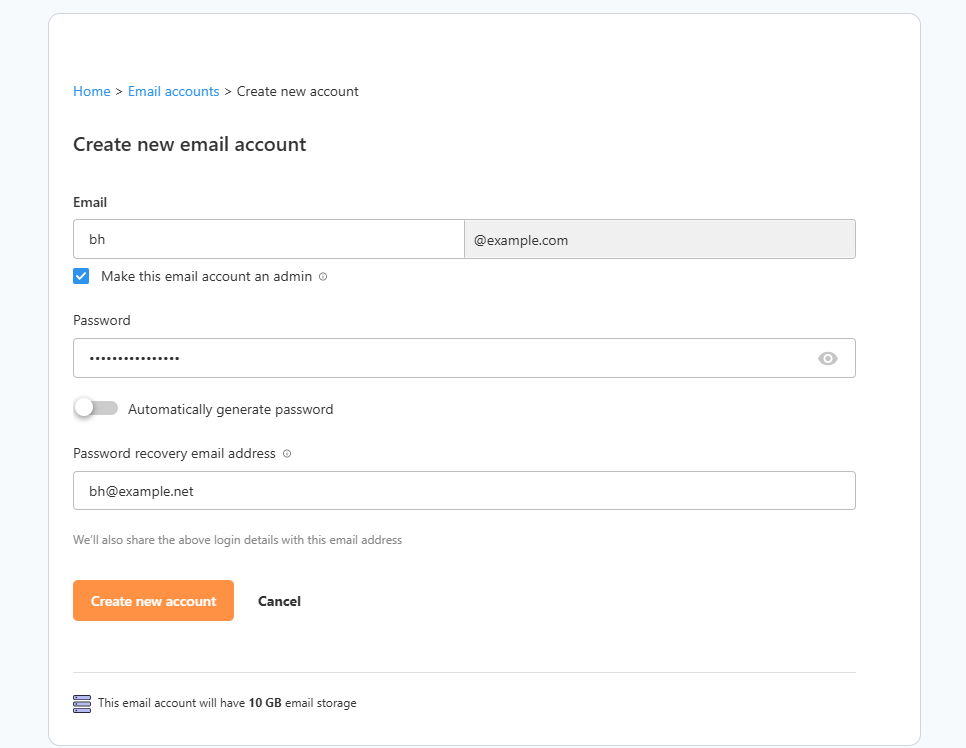
Task: Click the Create new email account heading
Action: [189, 145]
